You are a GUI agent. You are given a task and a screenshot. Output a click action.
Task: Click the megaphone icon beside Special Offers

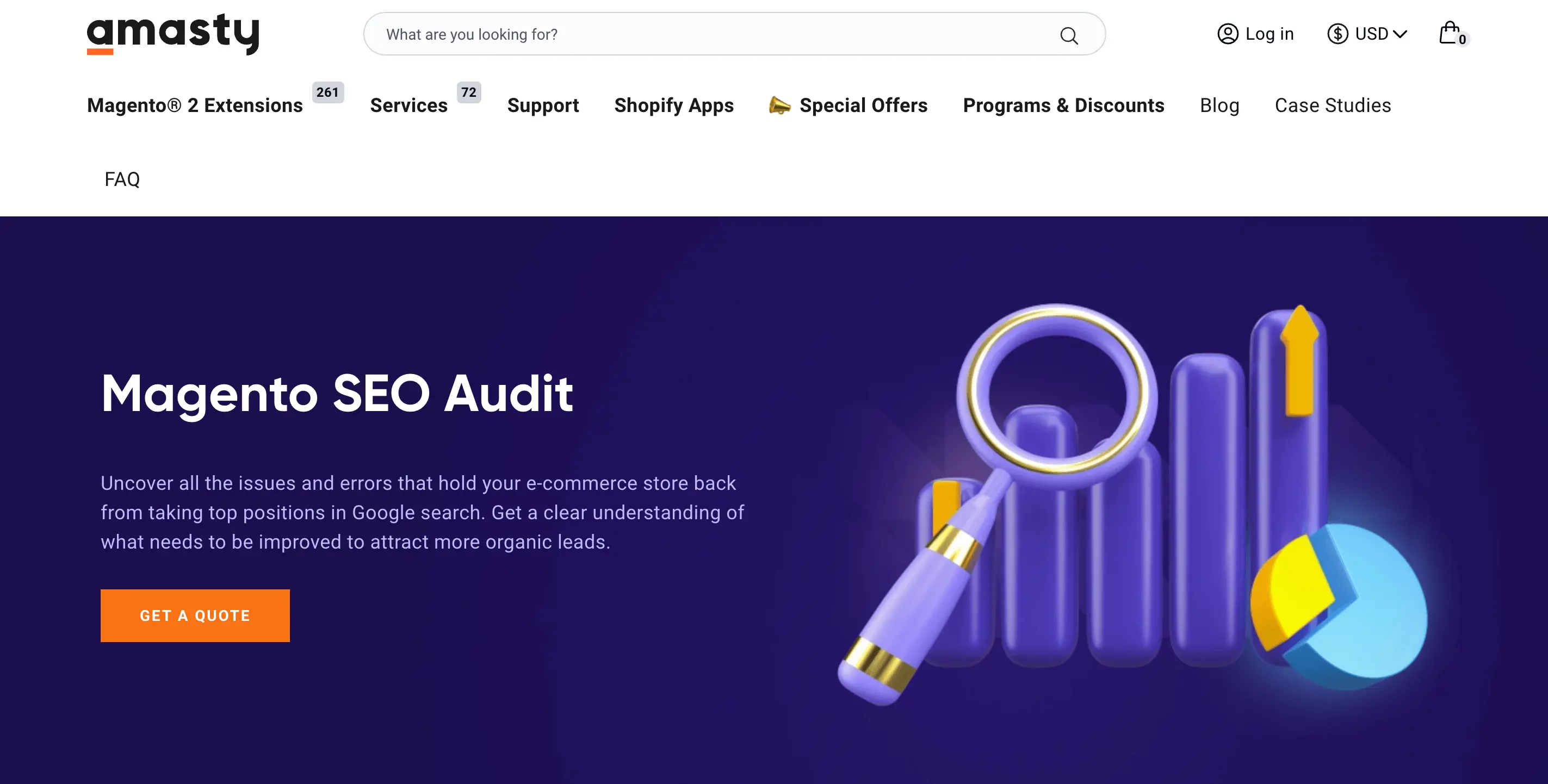tap(779, 105)
